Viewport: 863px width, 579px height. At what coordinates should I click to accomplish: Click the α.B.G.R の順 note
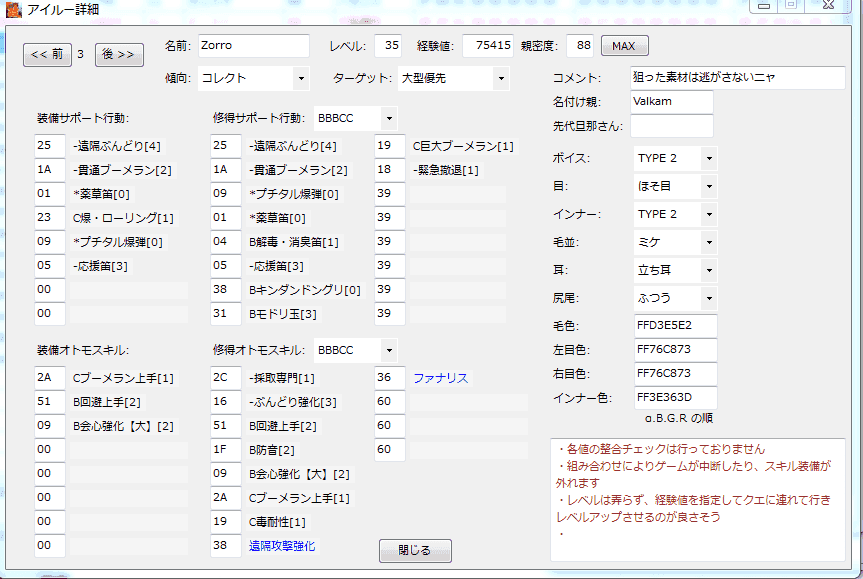[x=679, y=418]
